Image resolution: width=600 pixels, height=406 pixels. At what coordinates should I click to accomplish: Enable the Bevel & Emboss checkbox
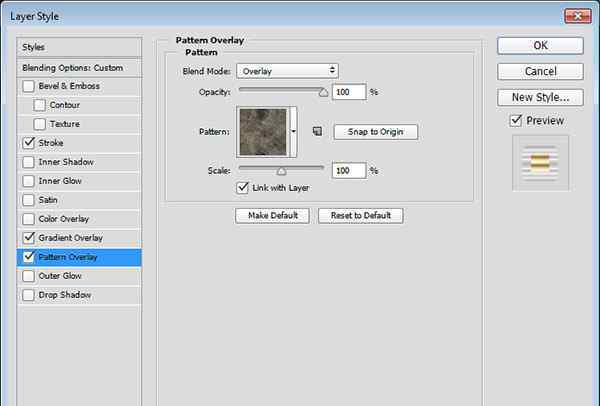coord(28,86)
